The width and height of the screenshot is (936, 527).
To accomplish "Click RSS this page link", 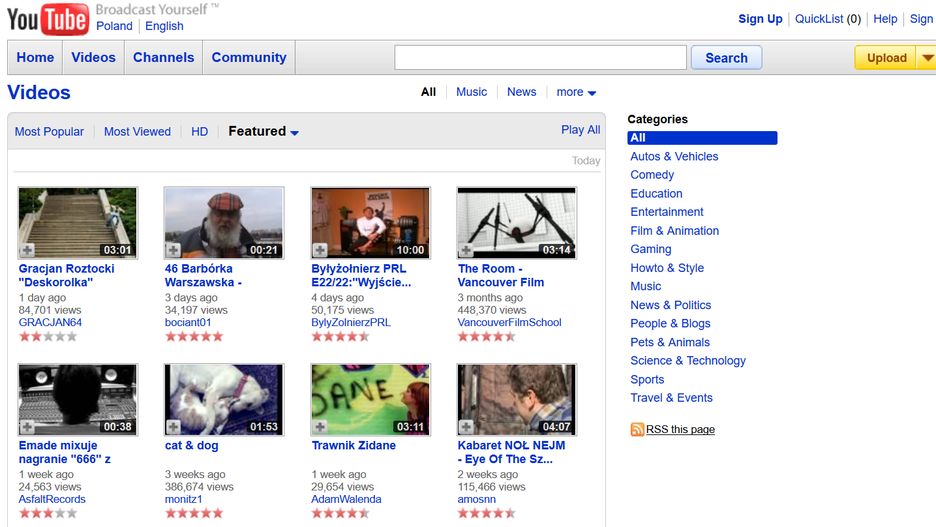I will click(x=680, y=429).
